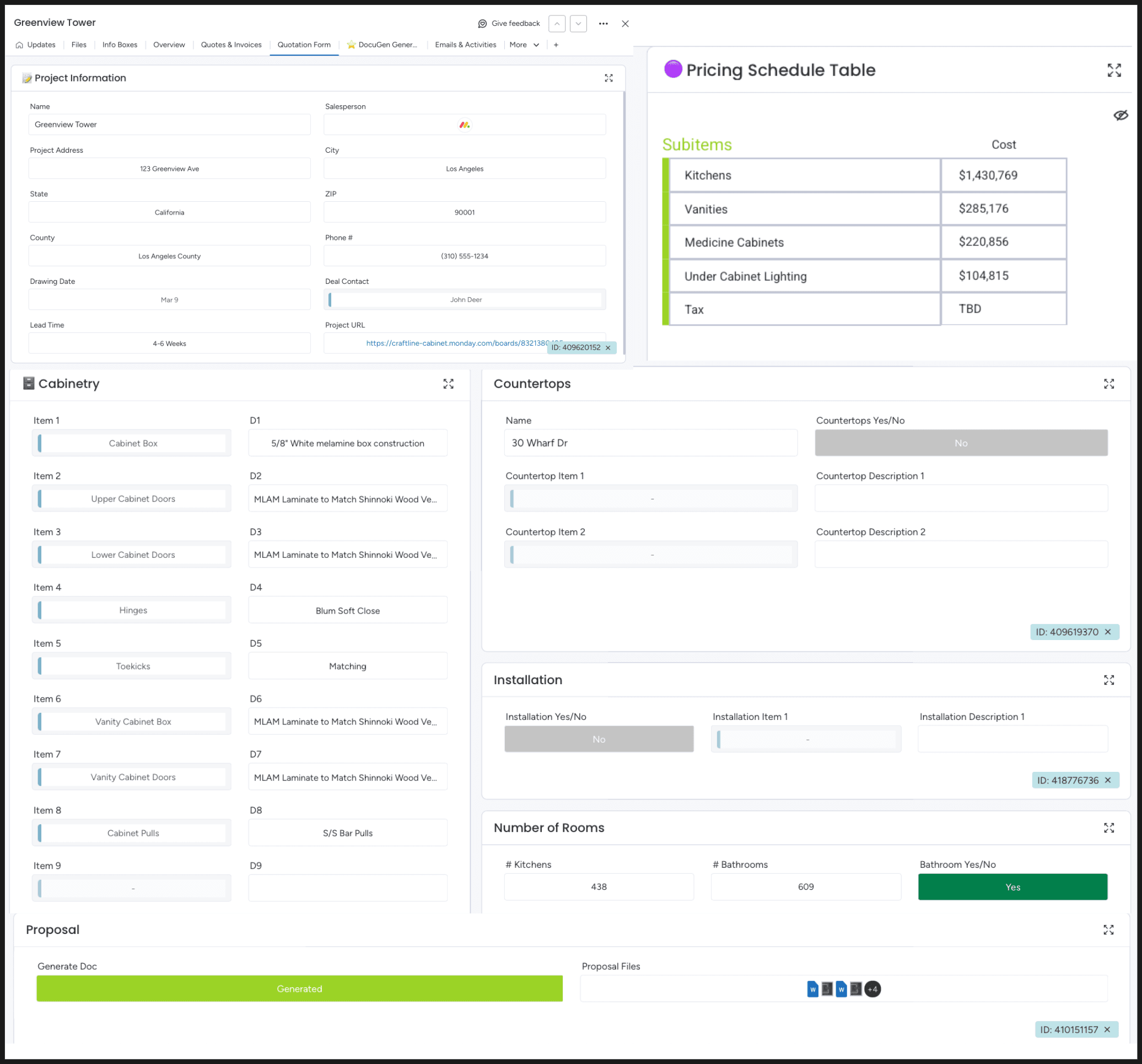Open the empty Countertop Item 1 dropdown
Viewport: 1142px width, 1064px height.
[651, 499]
